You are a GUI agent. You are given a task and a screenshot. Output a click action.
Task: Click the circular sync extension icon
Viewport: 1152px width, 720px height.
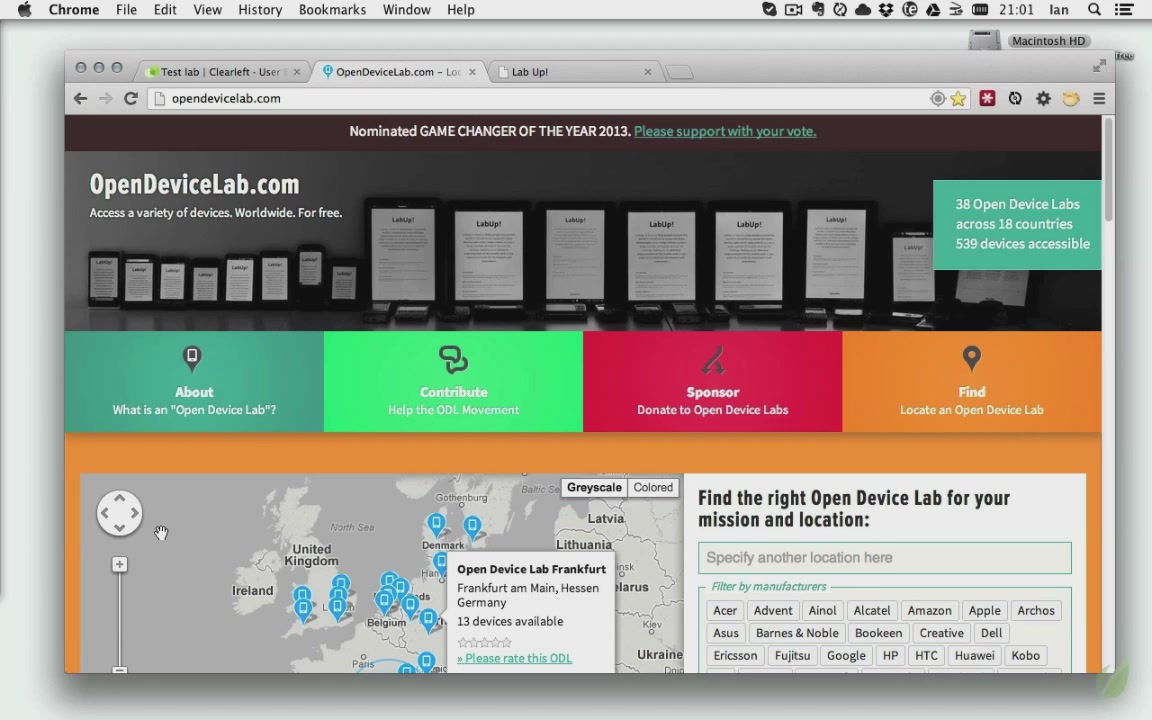1015,98
